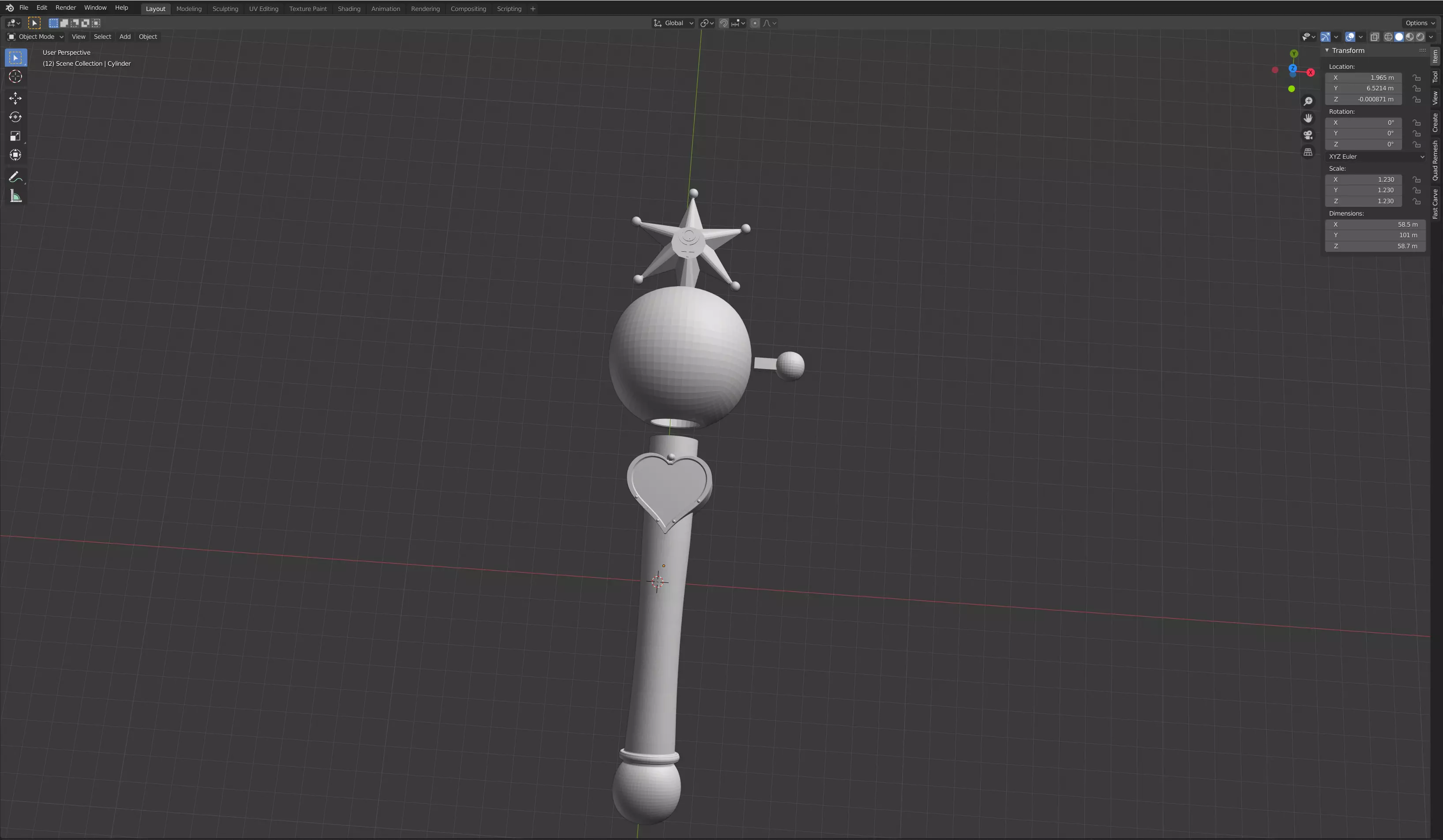
Task: Switch to the Sculpting workspace tab
Action: pyautogui.click(x=225, y=8)
